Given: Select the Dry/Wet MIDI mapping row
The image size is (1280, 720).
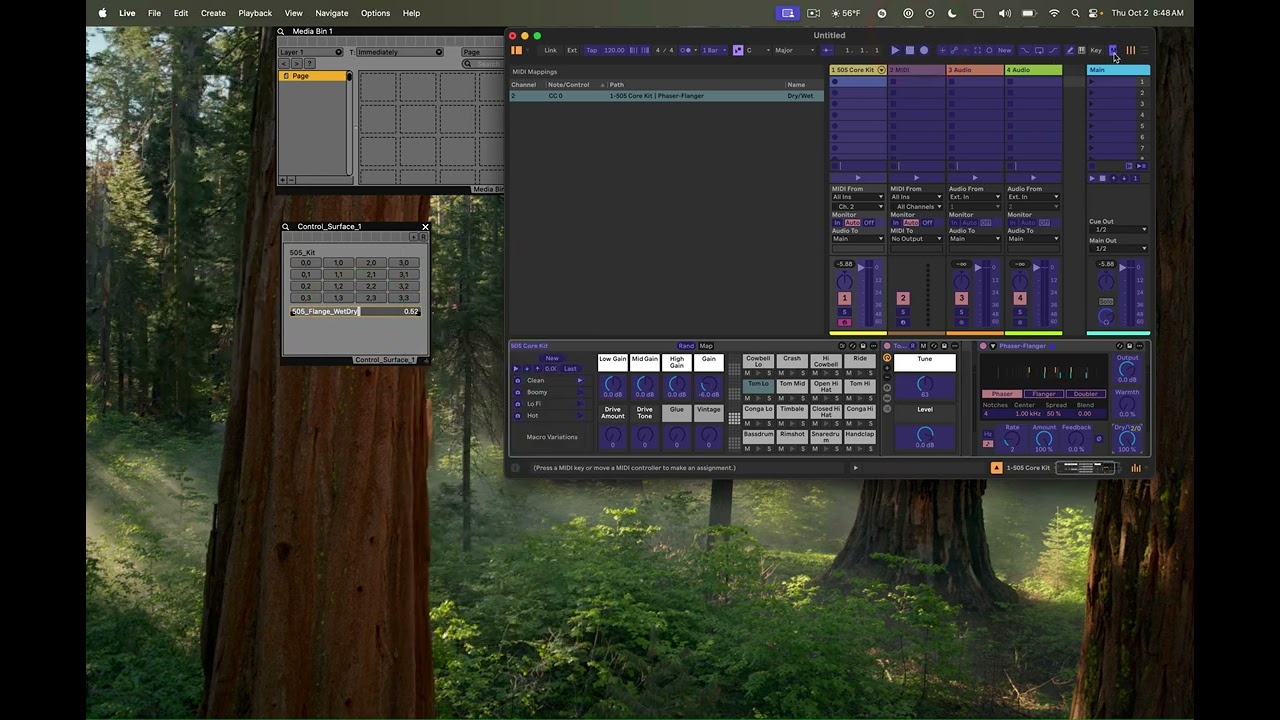Looking at the screenshot, I should click(666, 96).
